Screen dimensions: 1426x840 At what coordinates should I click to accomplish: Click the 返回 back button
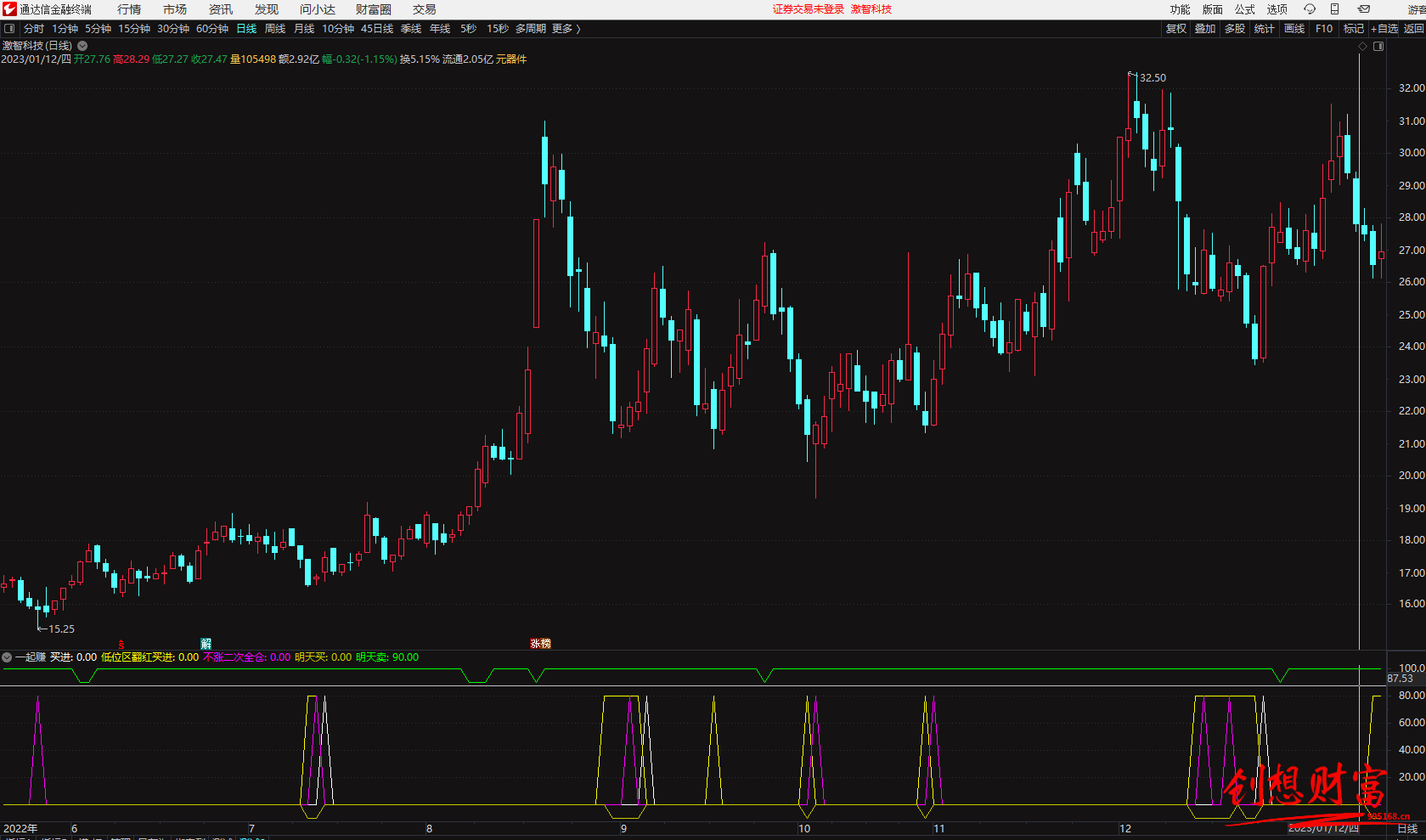pyautogui.click(x=1414, y=29)
